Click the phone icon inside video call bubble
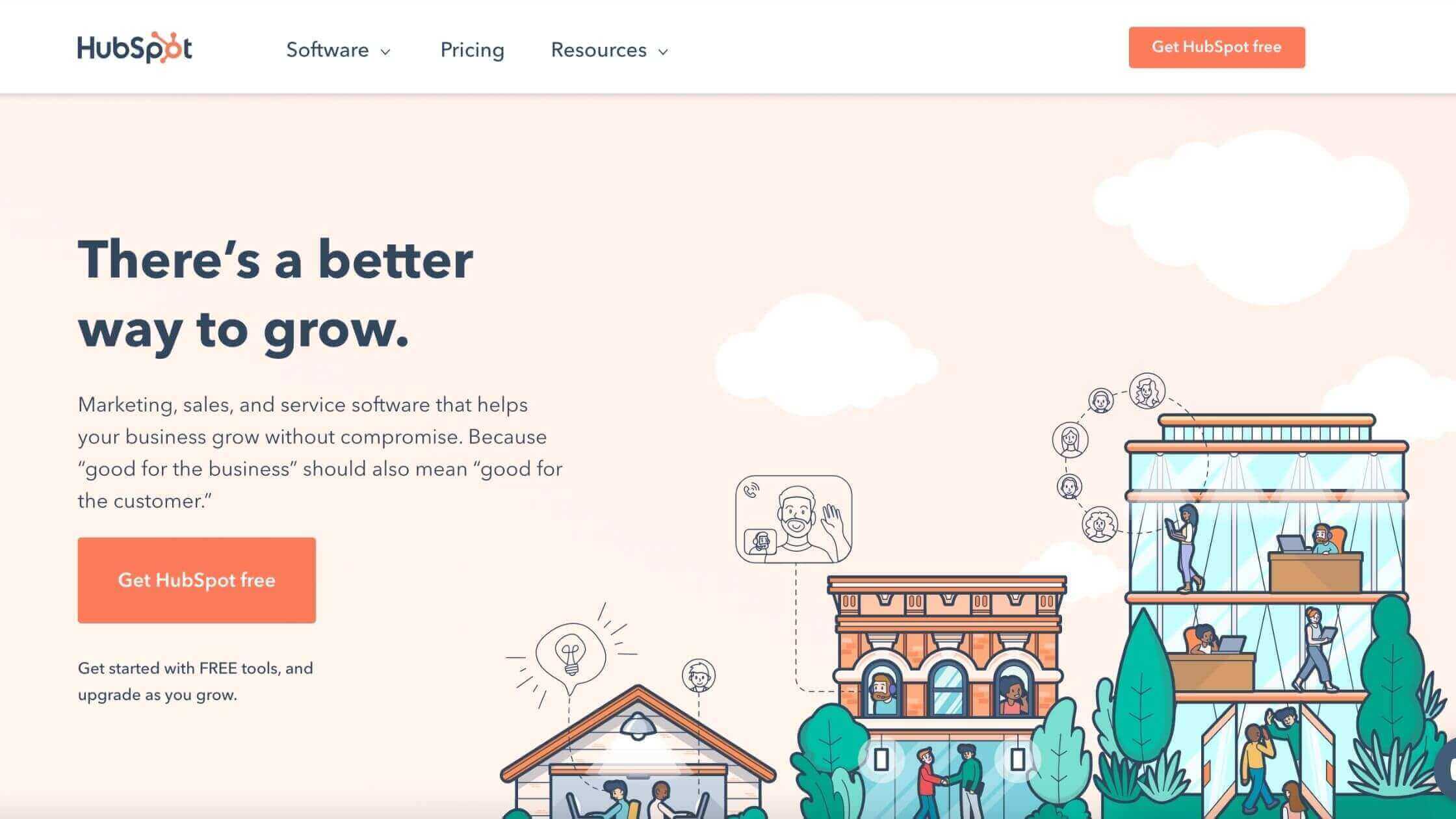 click(x=752, y=489)
